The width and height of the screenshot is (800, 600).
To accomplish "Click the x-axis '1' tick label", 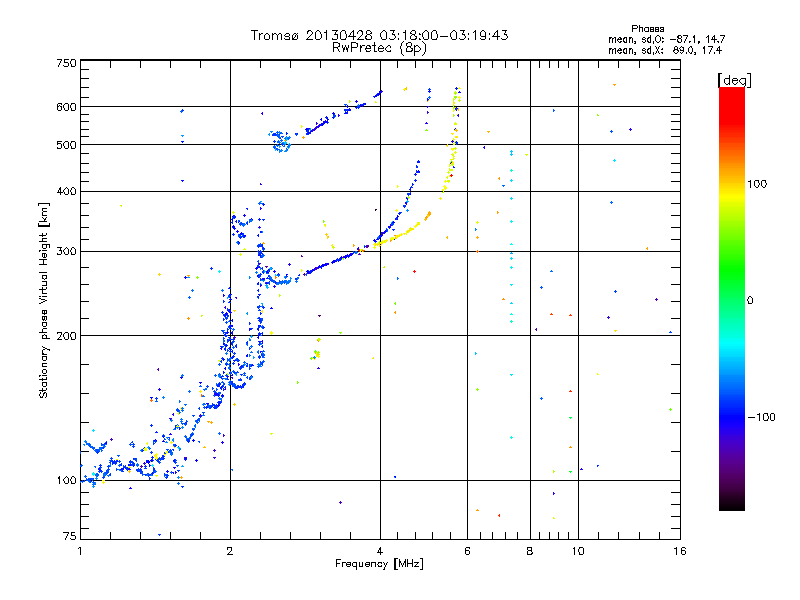I will click(80, 551).
